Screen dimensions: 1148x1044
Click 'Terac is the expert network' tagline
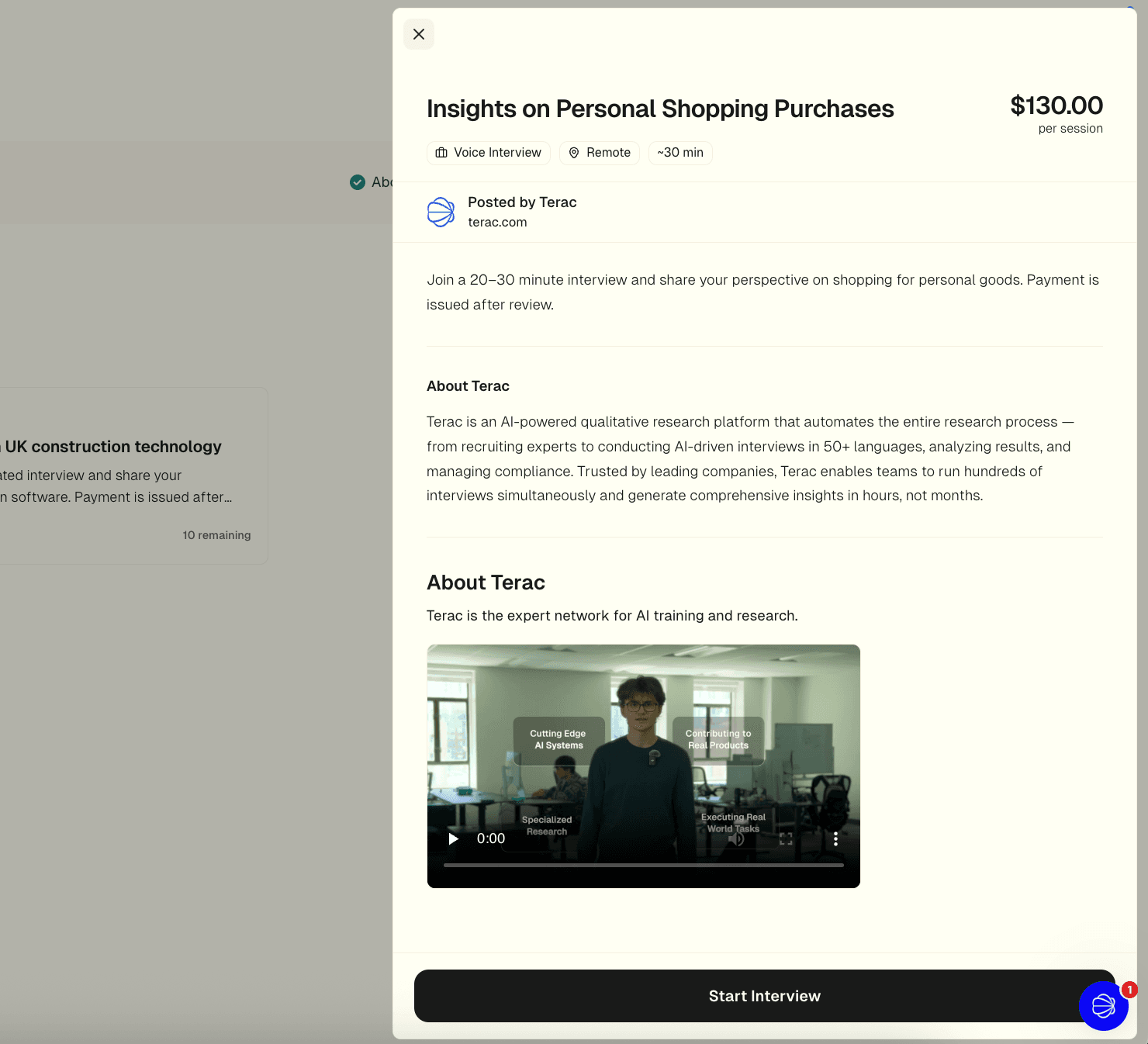point(612,616)
